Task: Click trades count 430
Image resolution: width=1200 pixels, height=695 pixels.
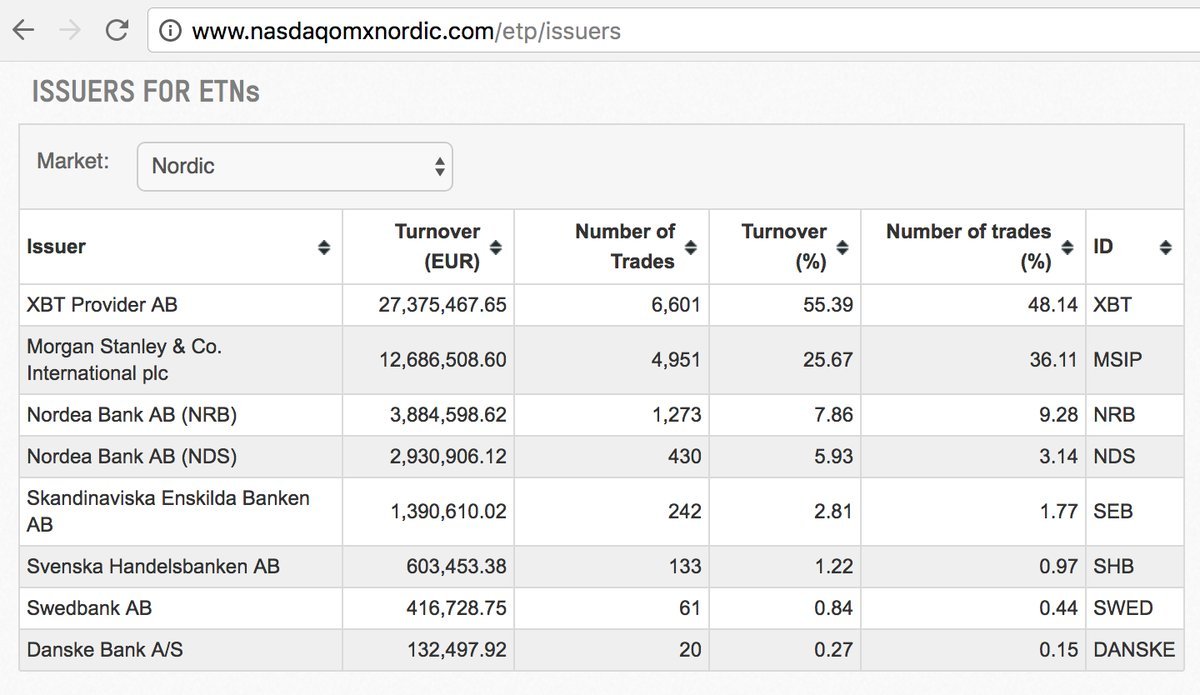Action: 684,457
